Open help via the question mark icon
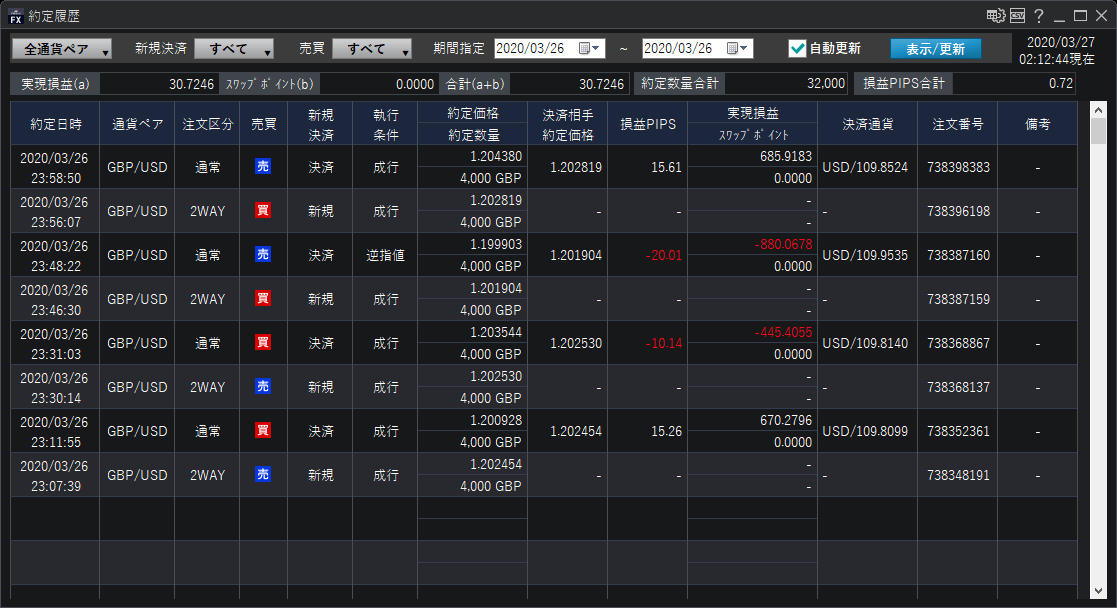The height and width of the screenshot is (608, 1117). click(1039, 15)
